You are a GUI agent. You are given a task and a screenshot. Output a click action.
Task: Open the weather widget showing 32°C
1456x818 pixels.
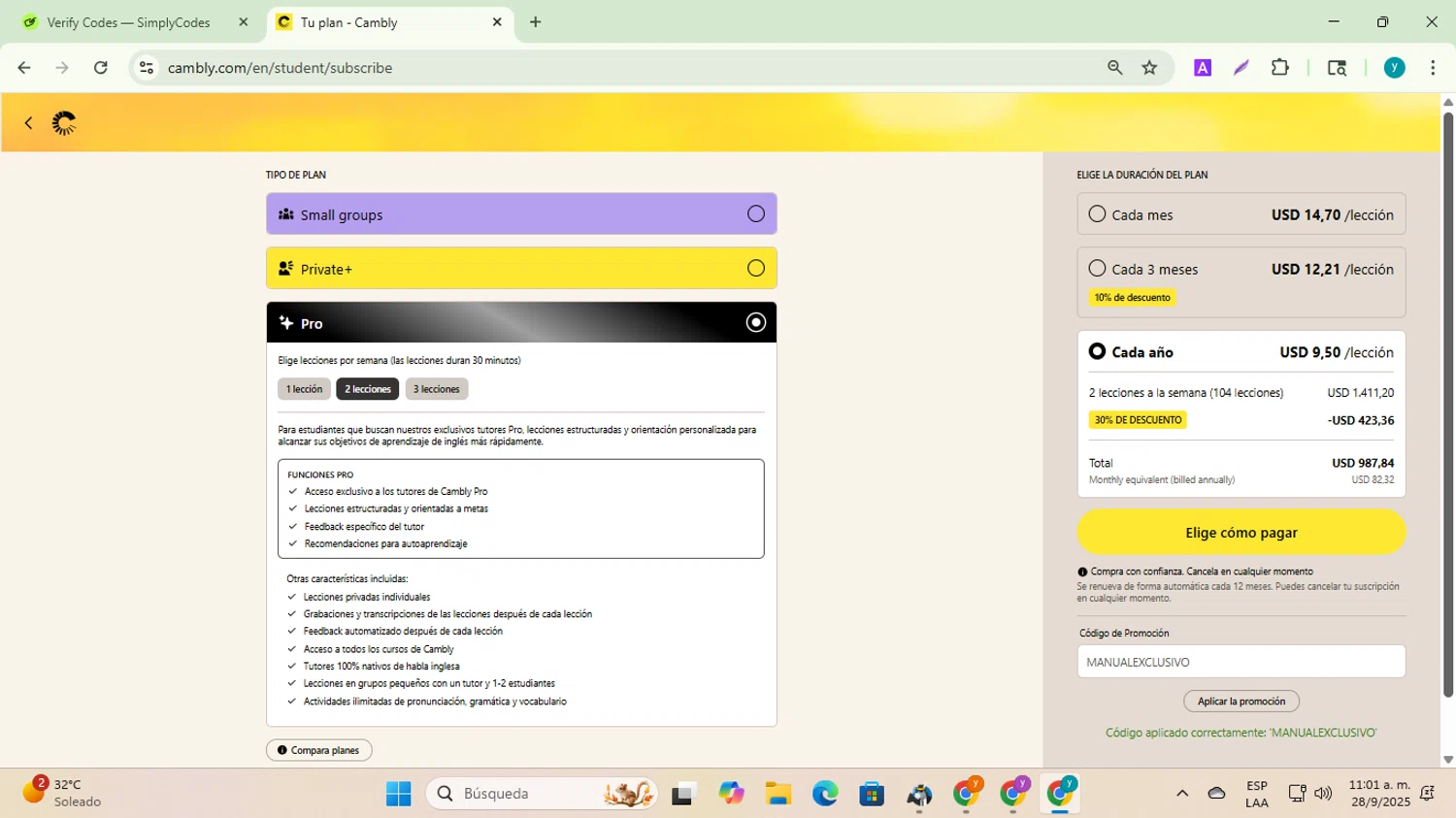click(x=63, y=793)
